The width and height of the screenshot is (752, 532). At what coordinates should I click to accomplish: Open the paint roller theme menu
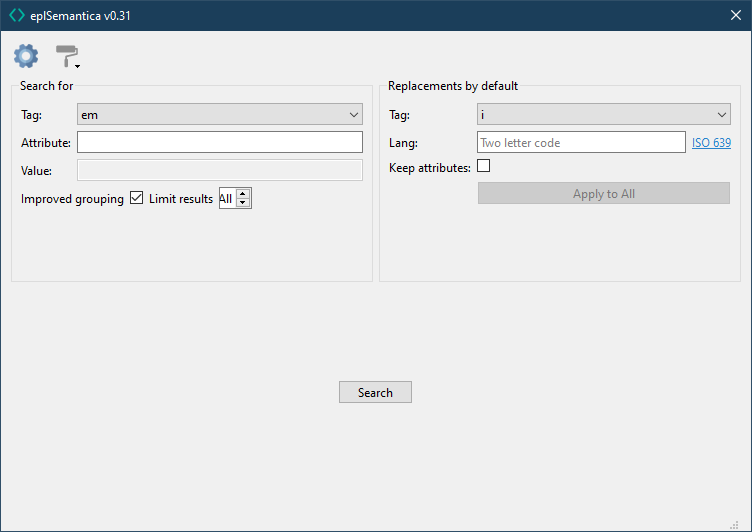(68, 56)
